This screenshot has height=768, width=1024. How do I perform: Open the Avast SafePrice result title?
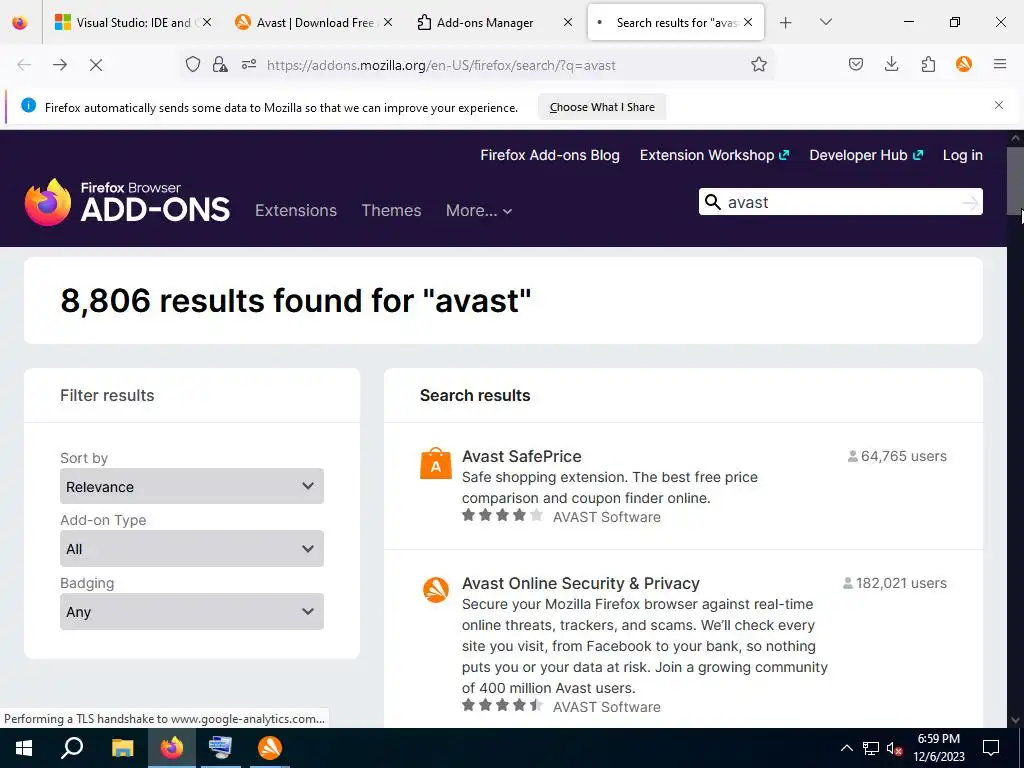pos(521,456)
